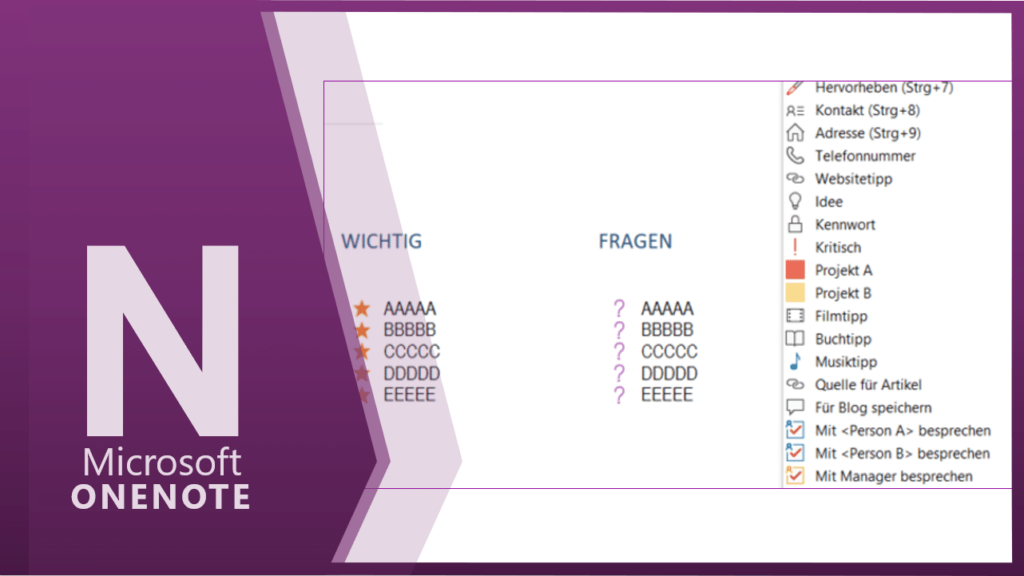Click the WICHTIG heading
1024x576 pixels.
click(381, 242)
